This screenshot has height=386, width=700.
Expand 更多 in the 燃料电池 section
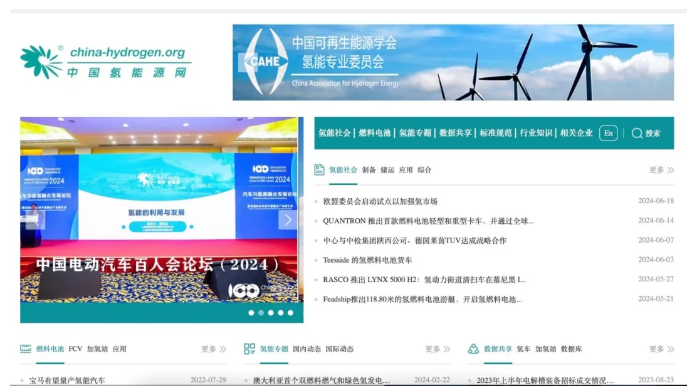click(213, 349)
